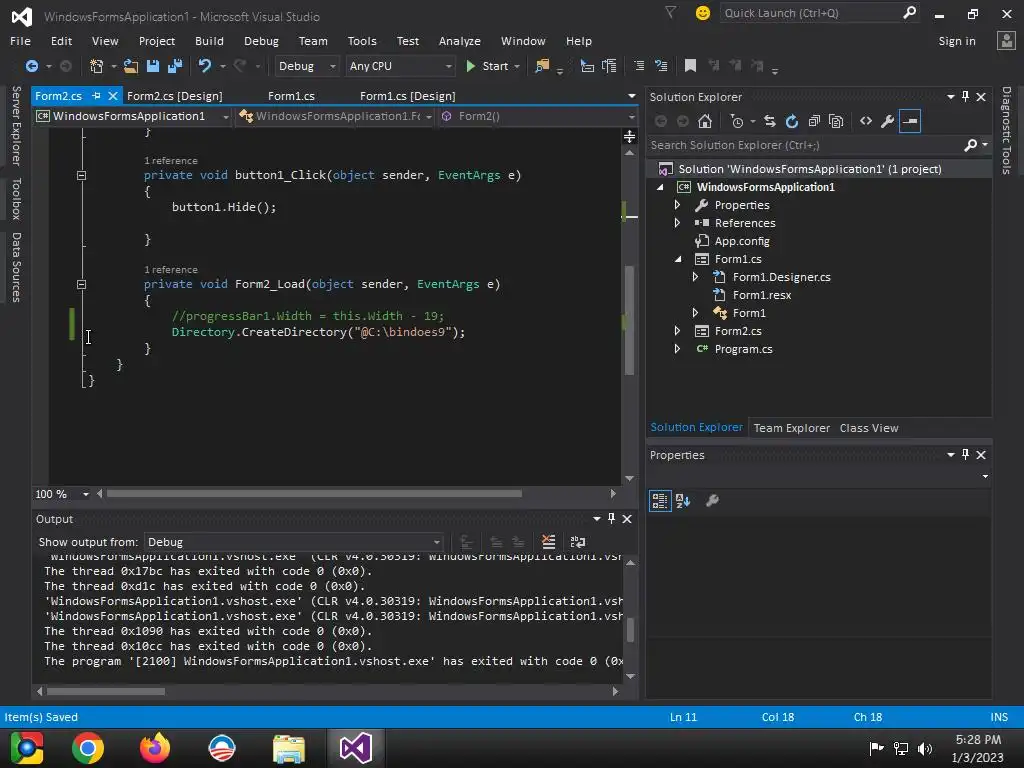Open the Toolbox side tab
Image resolution: width=1024 pixels, height=768 pixels.
[x=16, y=199]
